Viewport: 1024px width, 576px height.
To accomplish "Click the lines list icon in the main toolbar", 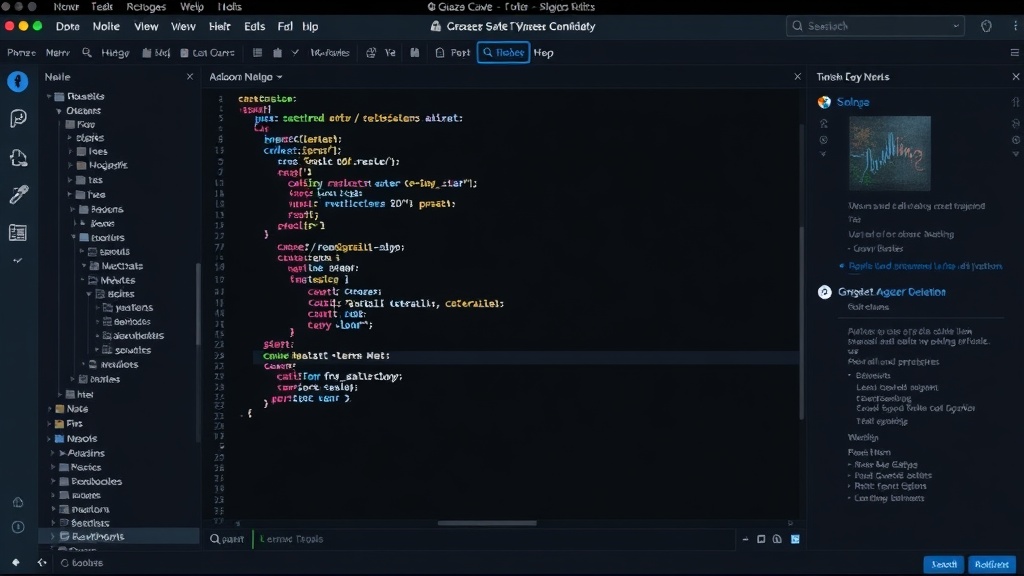I will point(257,52).
